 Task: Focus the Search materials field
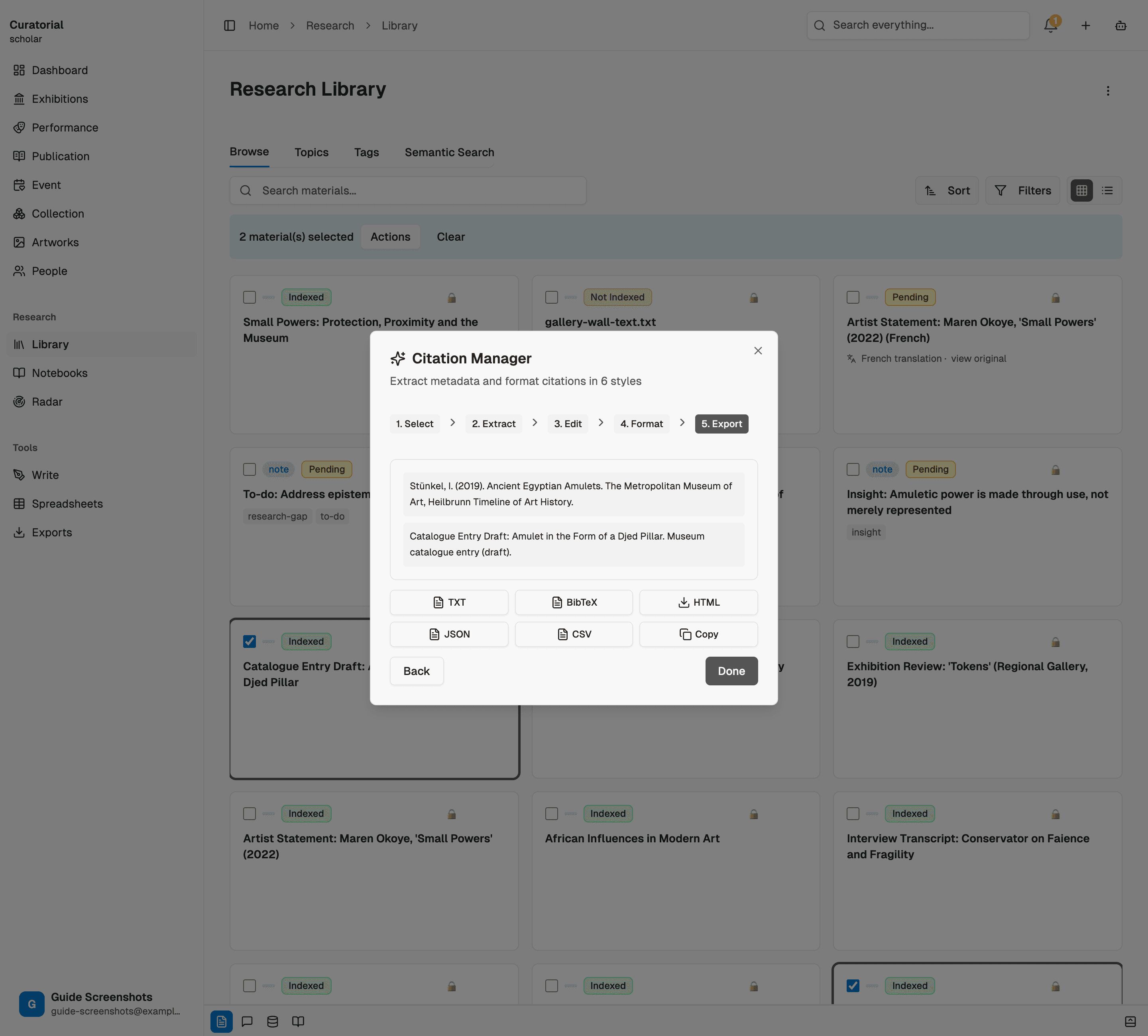[x=408, y=191]
